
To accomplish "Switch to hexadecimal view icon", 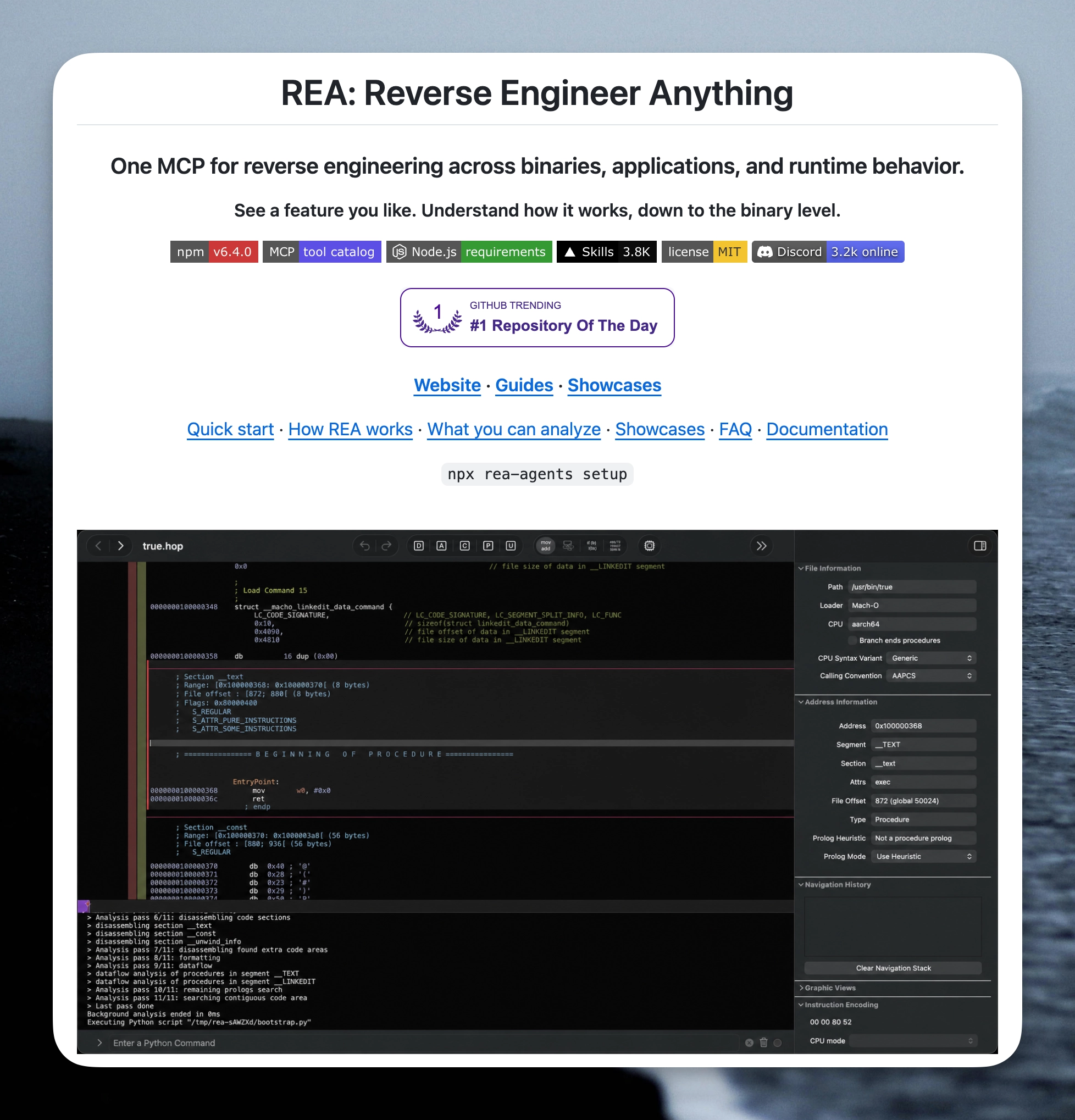I will [x=615, y=546].
